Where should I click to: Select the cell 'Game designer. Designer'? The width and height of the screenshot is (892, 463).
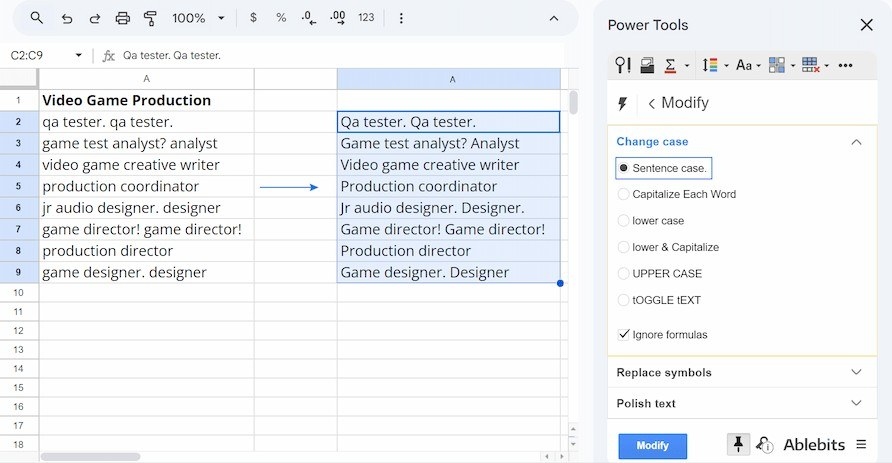pyautogui.click(x=448, y=272)
